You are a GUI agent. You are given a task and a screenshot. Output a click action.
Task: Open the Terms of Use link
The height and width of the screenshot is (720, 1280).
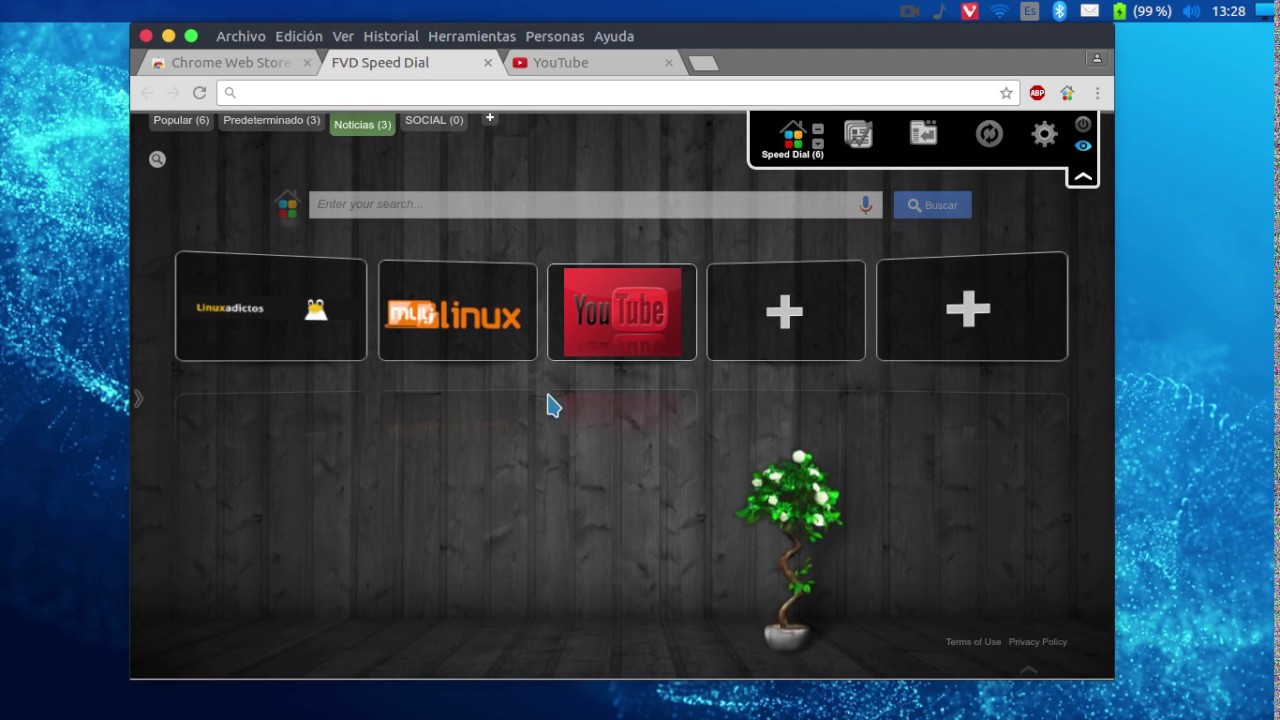973,642
